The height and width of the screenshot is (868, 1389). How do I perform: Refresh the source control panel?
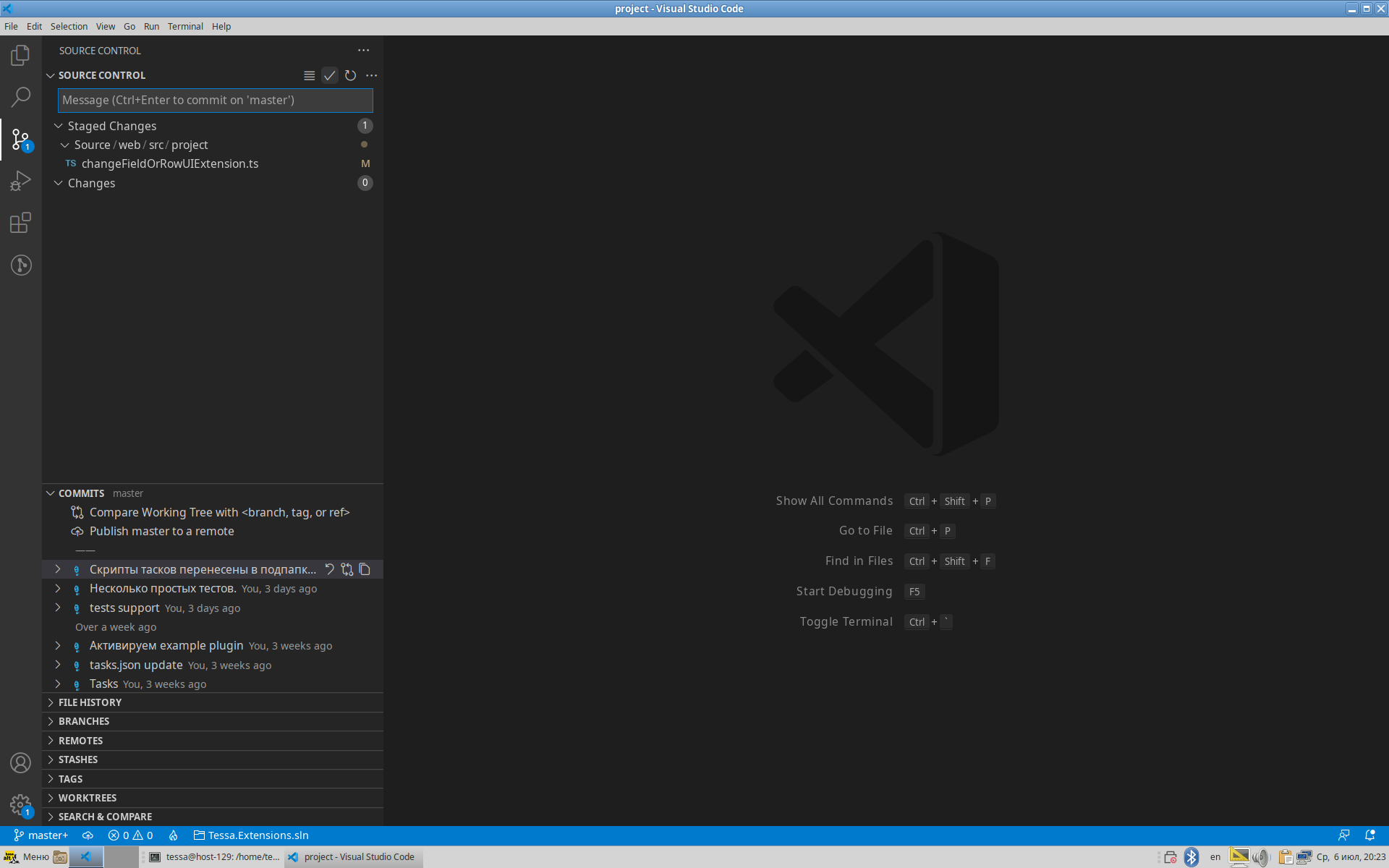click(350, 75)
